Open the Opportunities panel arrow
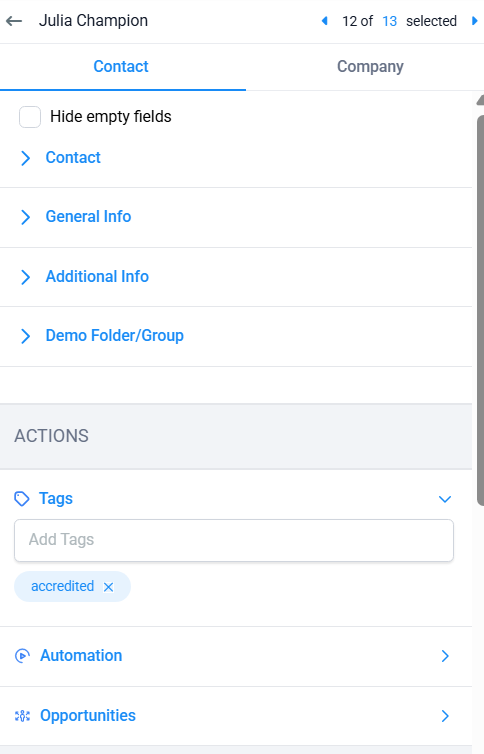 pyautogui.click(x=445, y=716)
